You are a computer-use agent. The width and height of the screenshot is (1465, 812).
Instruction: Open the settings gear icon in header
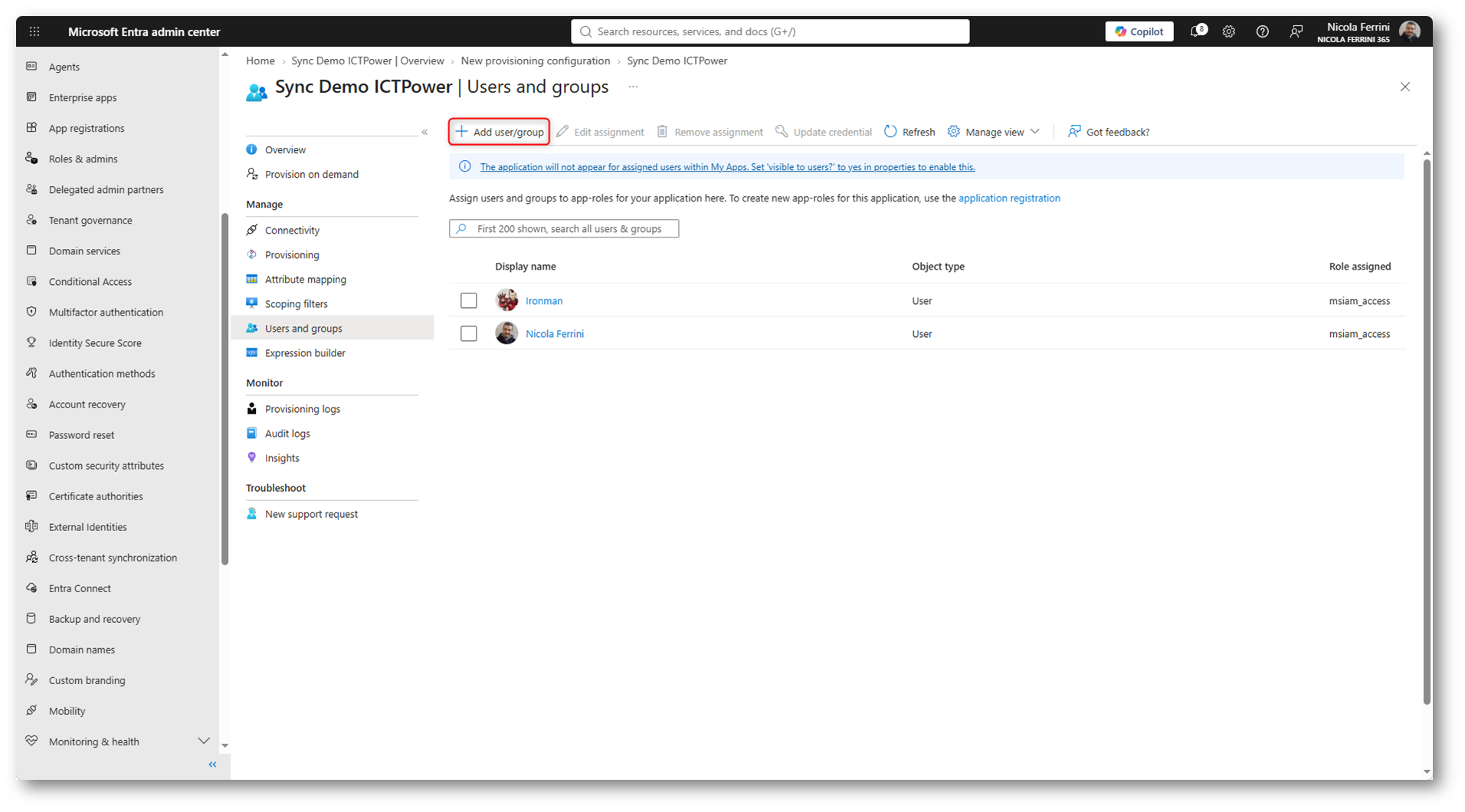(x=1229, y=31)
